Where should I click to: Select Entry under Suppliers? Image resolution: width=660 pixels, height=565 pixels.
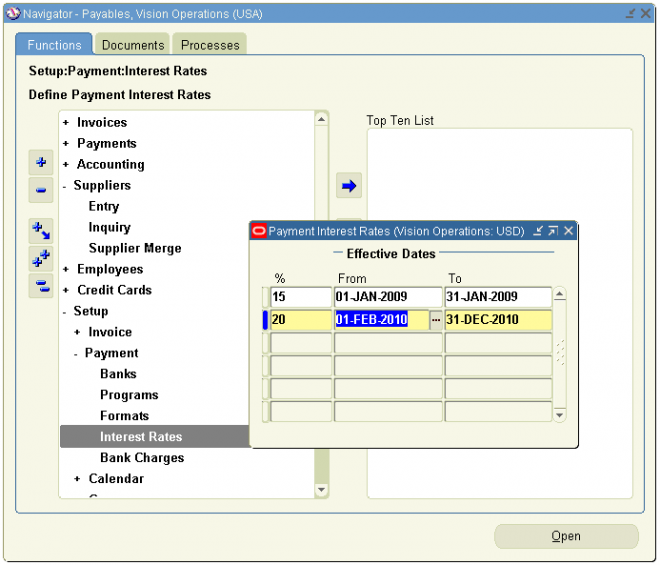tap(104, 206)
